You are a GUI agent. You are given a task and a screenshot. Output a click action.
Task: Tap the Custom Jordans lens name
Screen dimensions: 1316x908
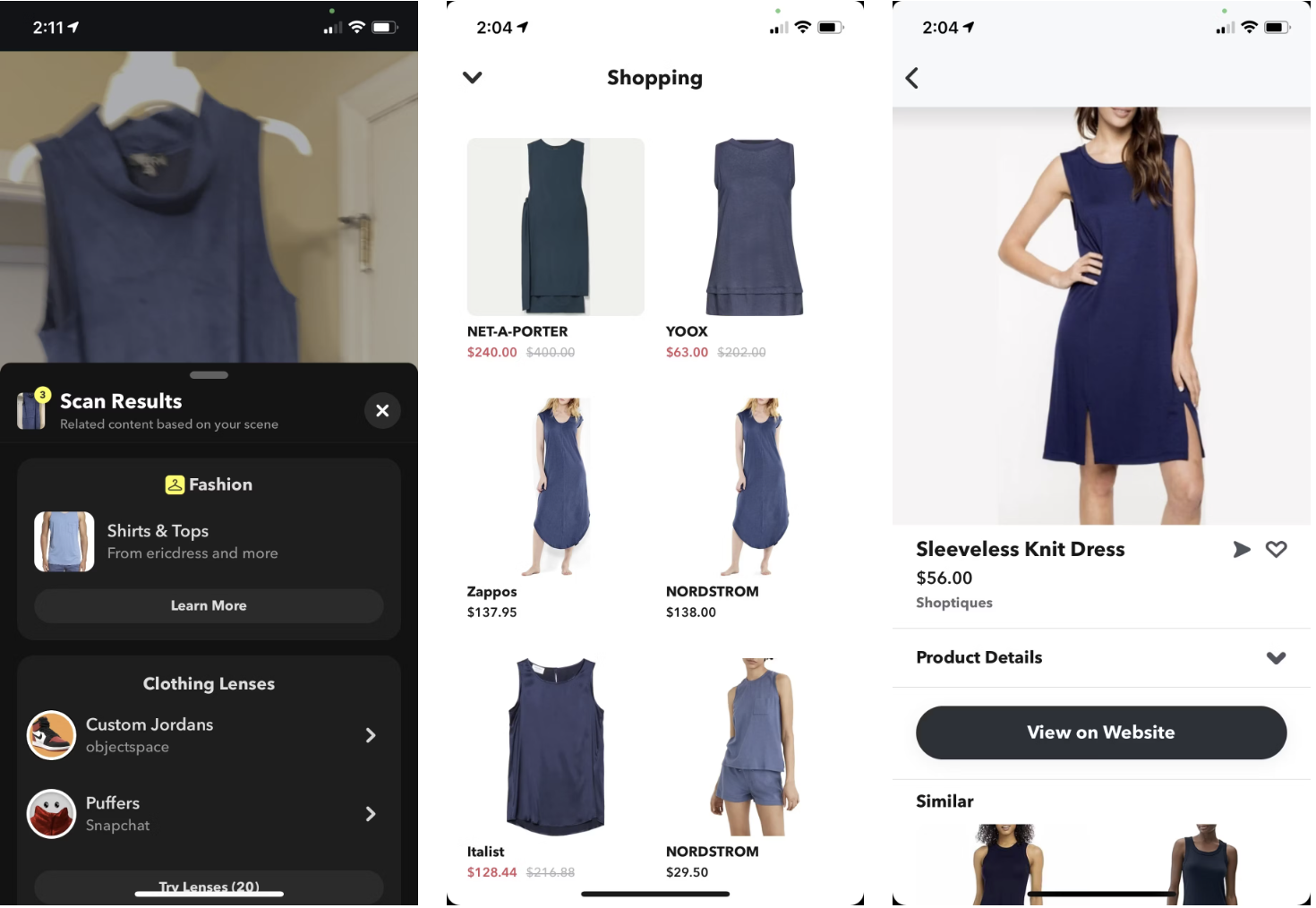150,724
